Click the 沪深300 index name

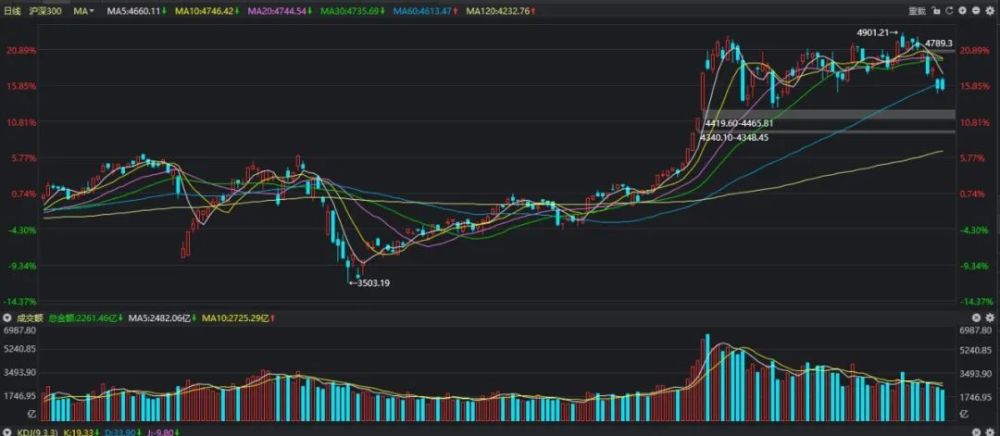click(45, 10)
